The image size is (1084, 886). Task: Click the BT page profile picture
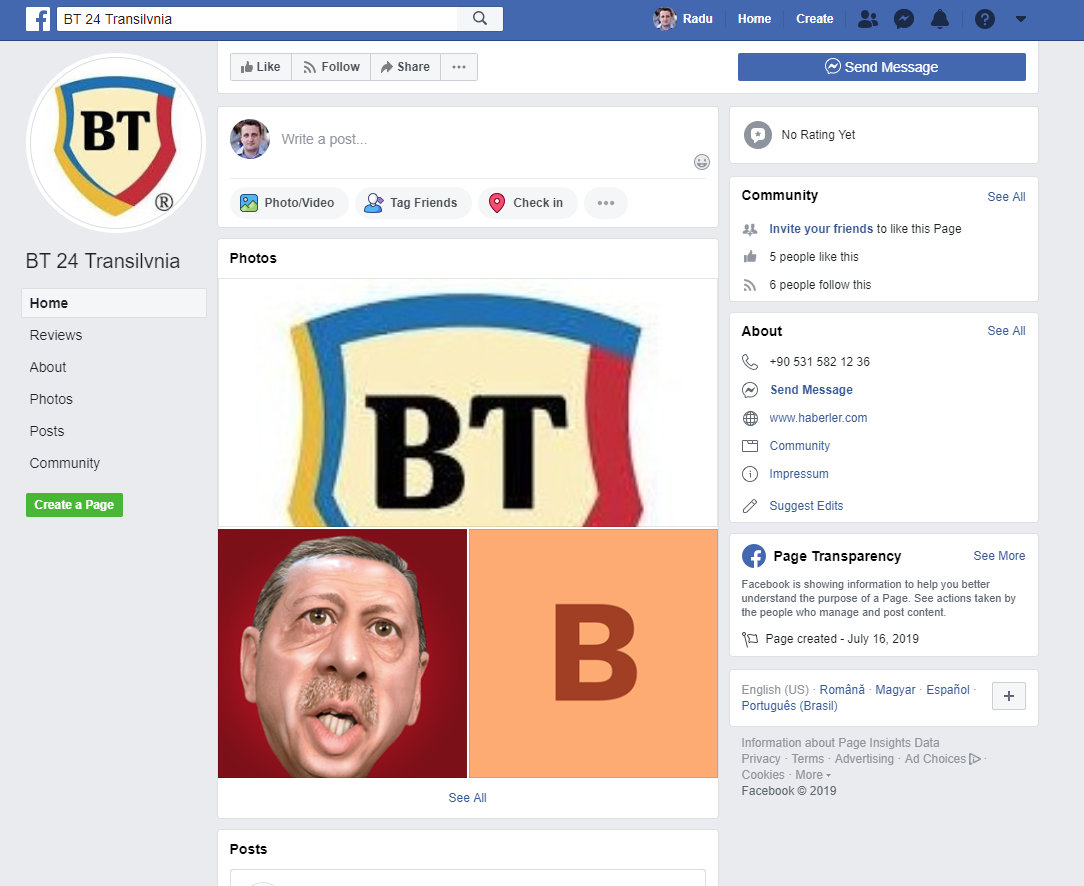tap(116, 143)
